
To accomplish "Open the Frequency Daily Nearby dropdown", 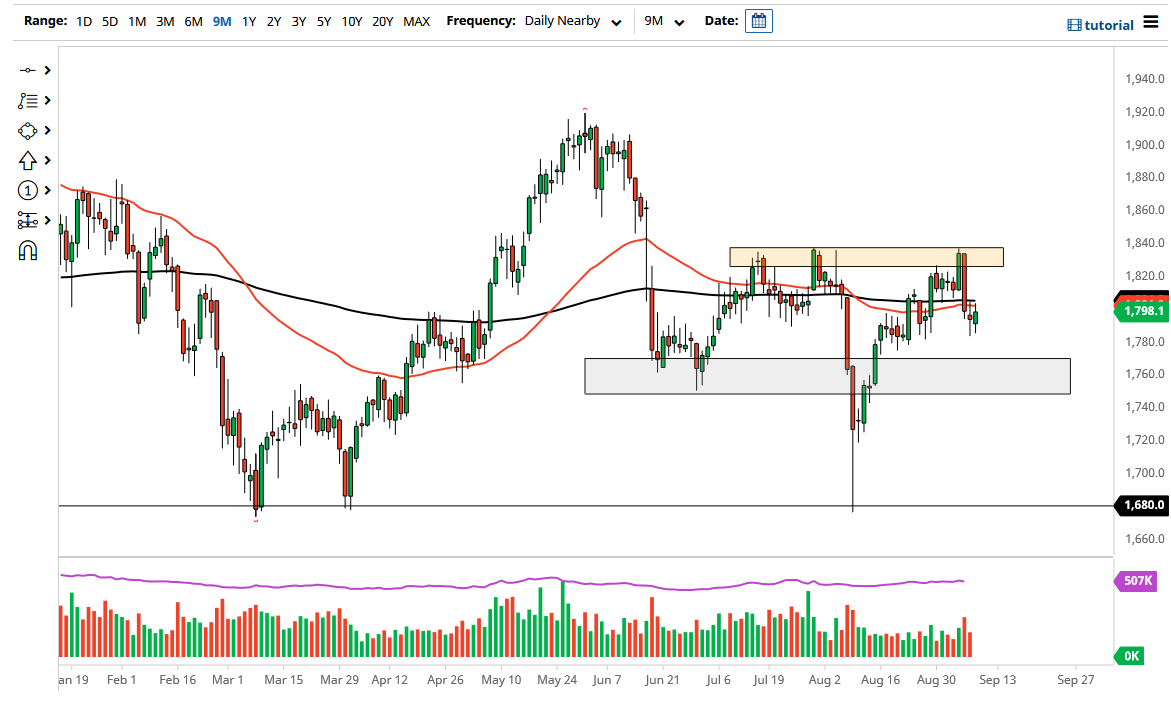I will [x=573, y=21].
